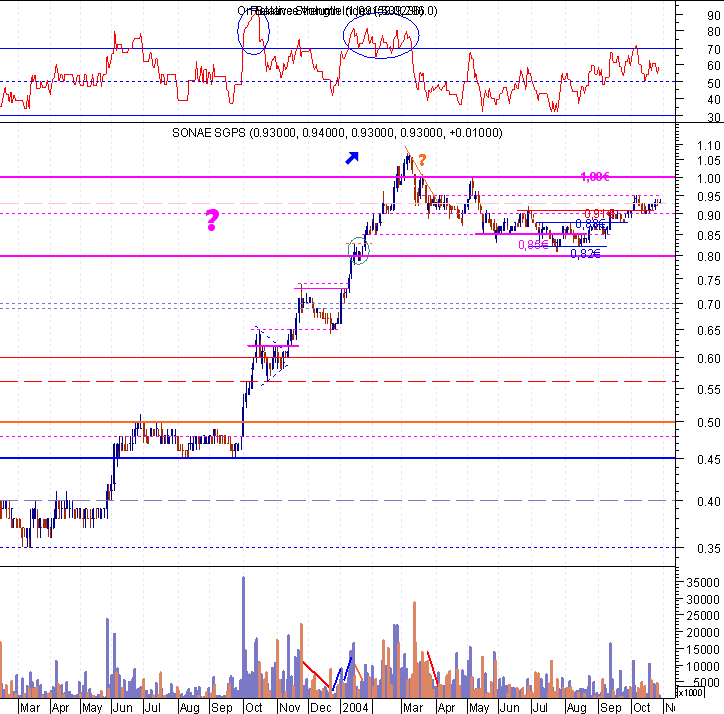Click the magenta 0,85€ support annotation
The image size is (724, 714).
(x=533, y=244)
